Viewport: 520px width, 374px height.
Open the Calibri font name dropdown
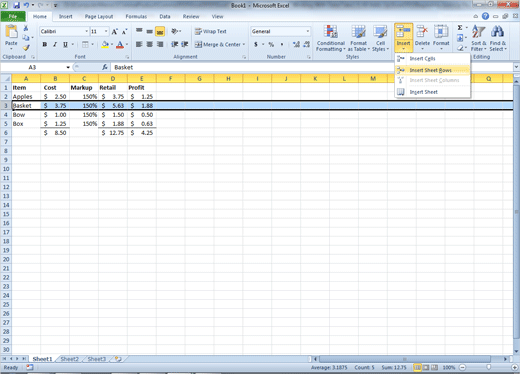[87, 31]
